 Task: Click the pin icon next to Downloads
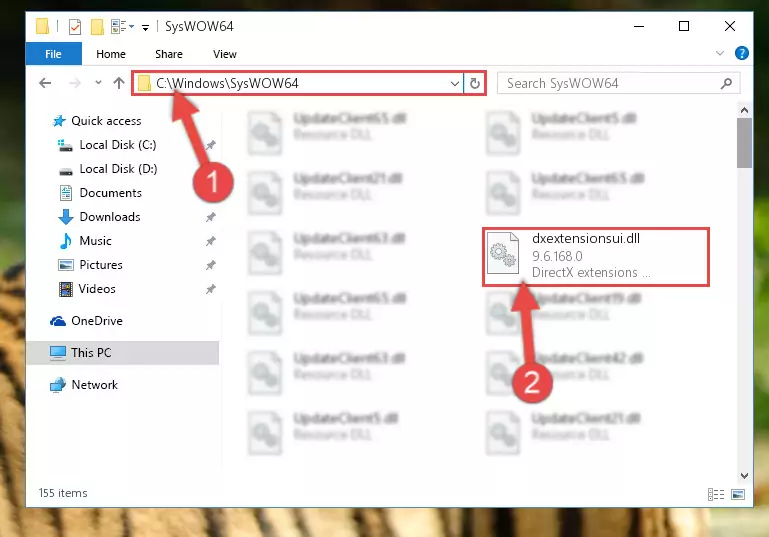click(x=210, y=217)
